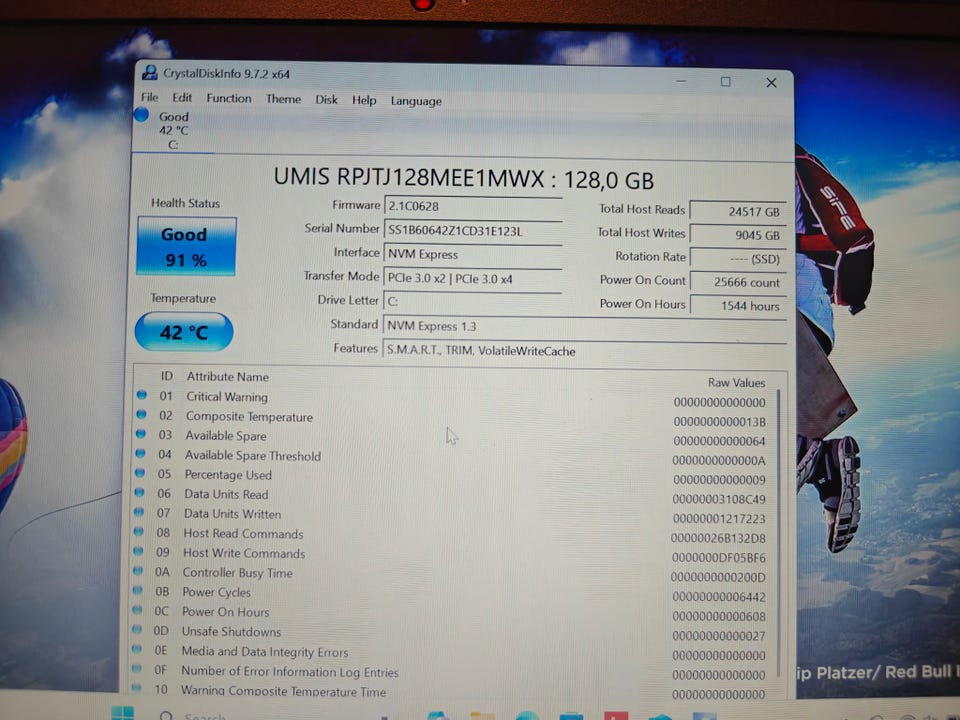
Task: Click the Power On Count value 25666 count
Action: click(x=738, y=282)
